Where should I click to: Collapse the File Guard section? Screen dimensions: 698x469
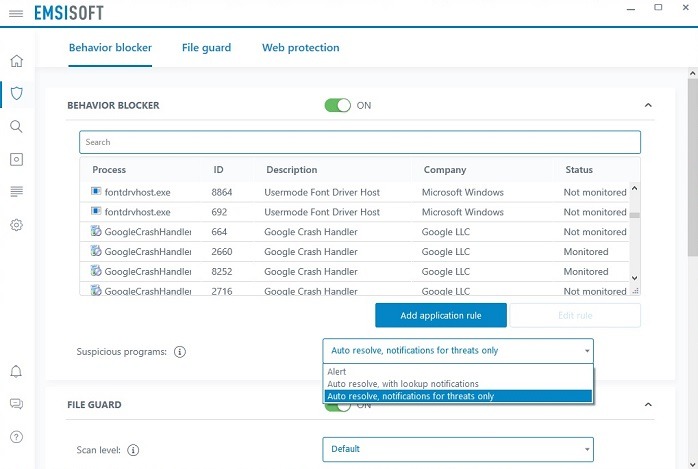click(x=648, y=404)
